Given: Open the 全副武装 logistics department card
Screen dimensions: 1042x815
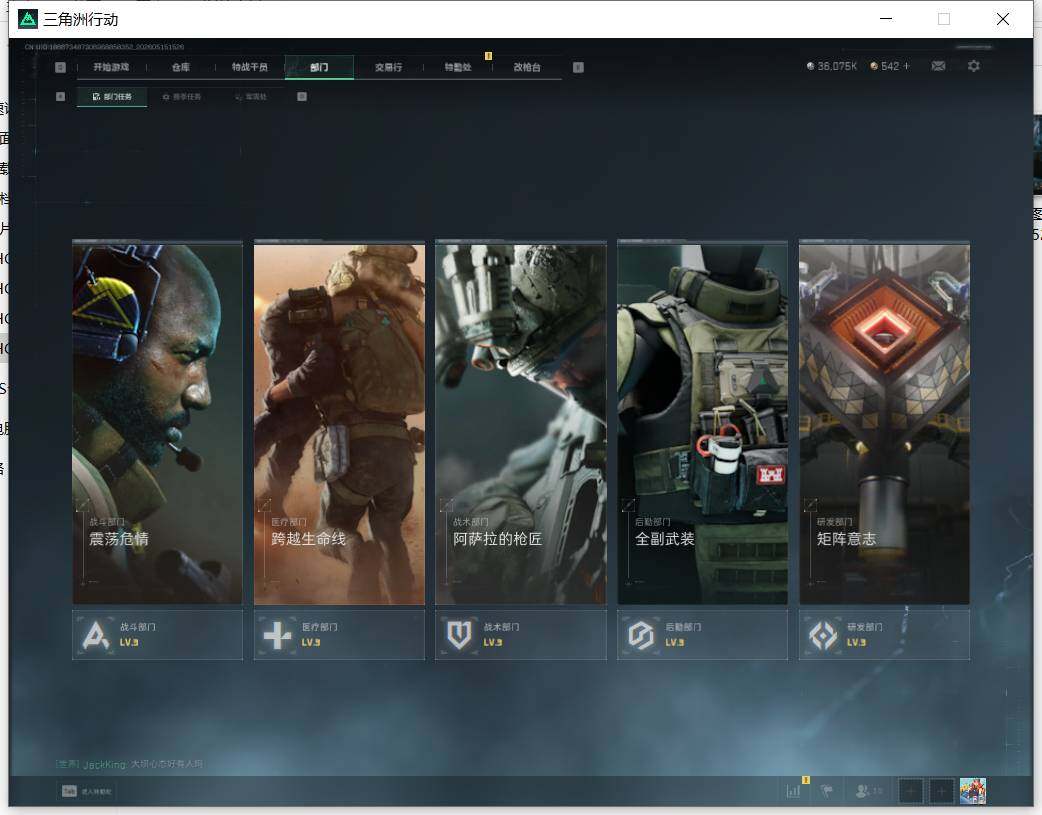Looking at the screenshot, I should (702, 423).
